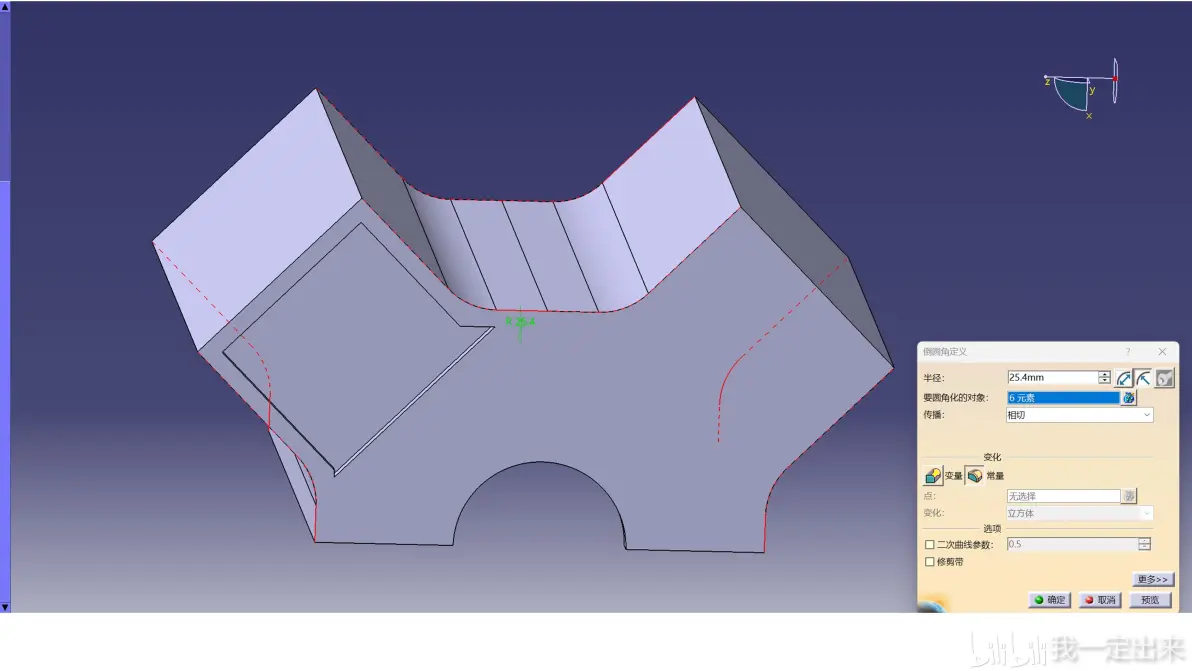Viewport: 1192px width, 671px height.
Task: Click the point selection icon beside 无选择
Action: [x=1130, y=495]
